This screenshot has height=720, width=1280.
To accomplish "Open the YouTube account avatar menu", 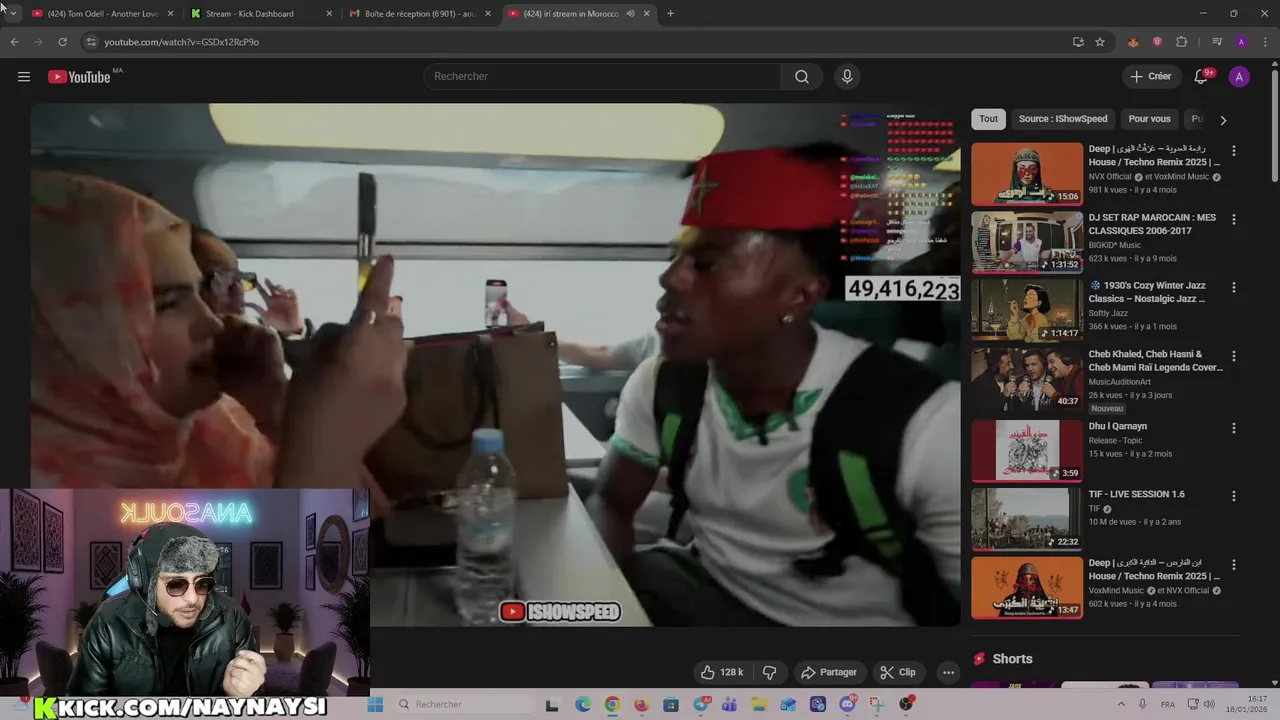I will [x=1239, y=77].
